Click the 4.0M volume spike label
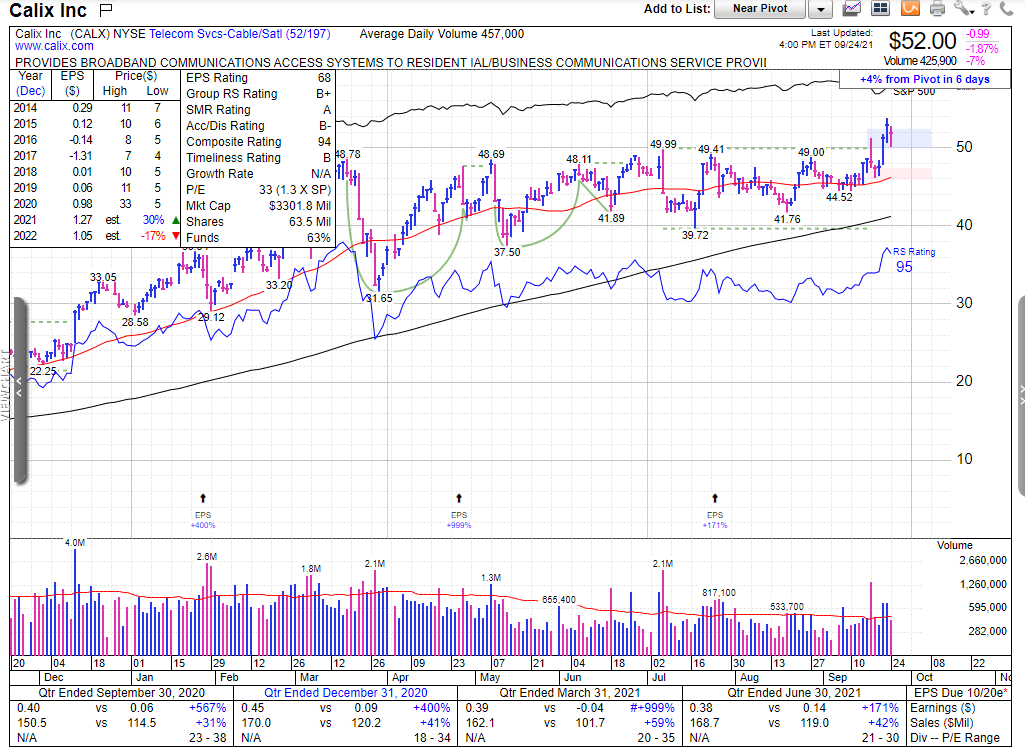Screen dimensions: 1025x752 (x=75, y=543)
